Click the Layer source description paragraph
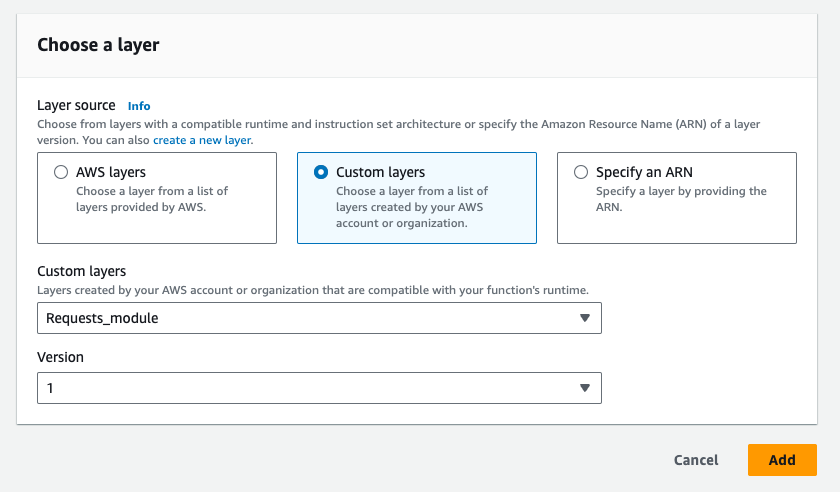 point(400,124)
